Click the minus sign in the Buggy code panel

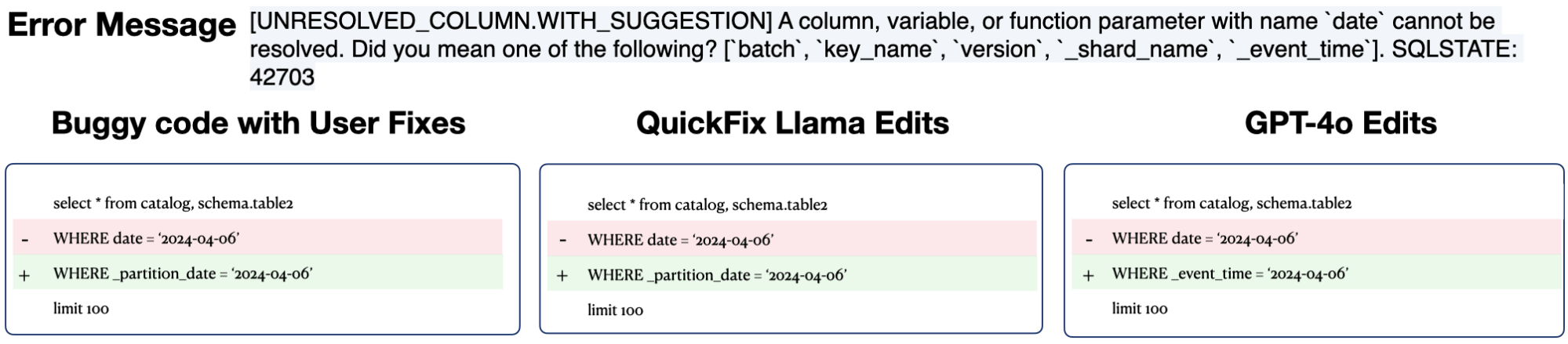point(25,240)
